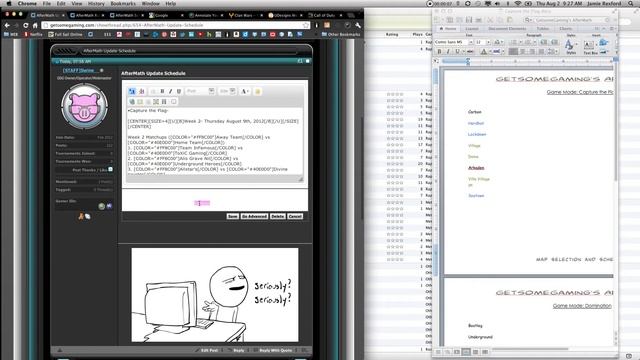Open Word font size dropdown
640x360 pixels.
pos(488,42)
